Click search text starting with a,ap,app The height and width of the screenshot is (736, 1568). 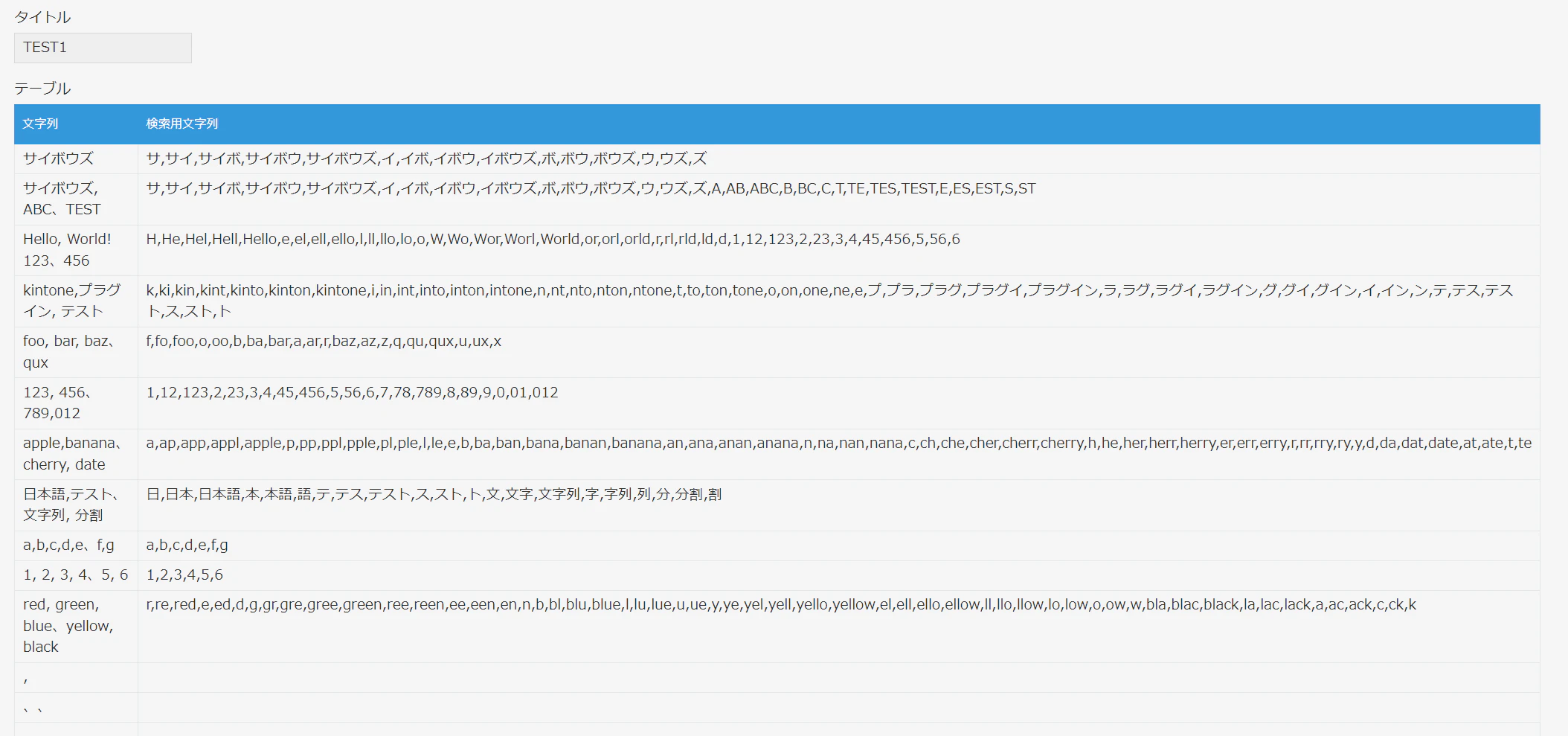(x=838, y=444)
